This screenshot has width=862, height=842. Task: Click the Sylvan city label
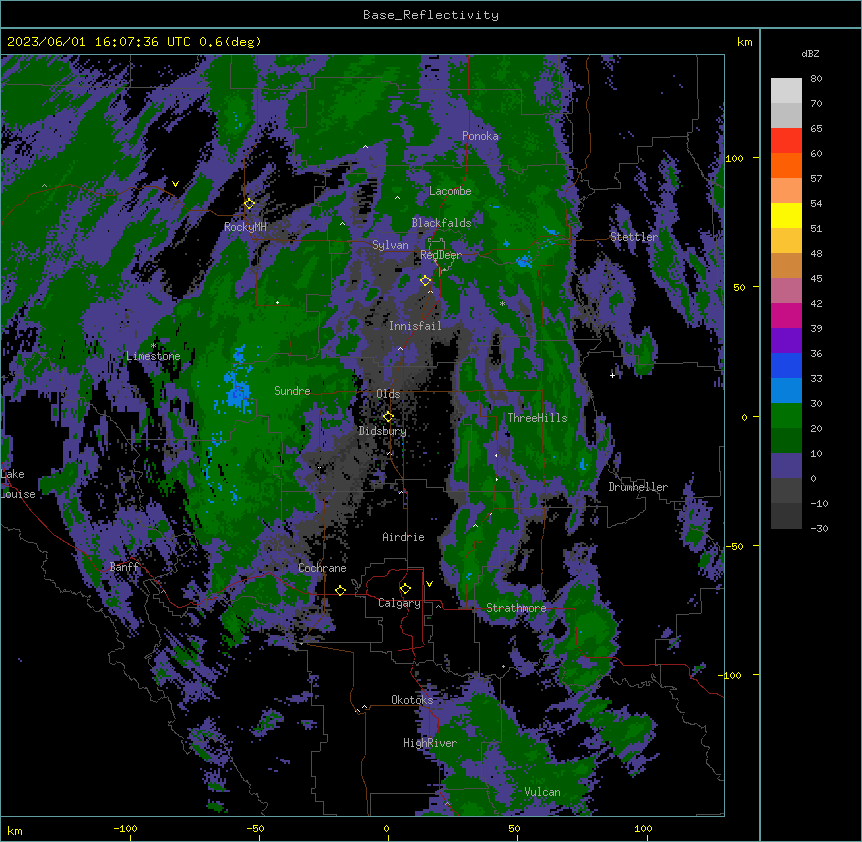(390, 245)
